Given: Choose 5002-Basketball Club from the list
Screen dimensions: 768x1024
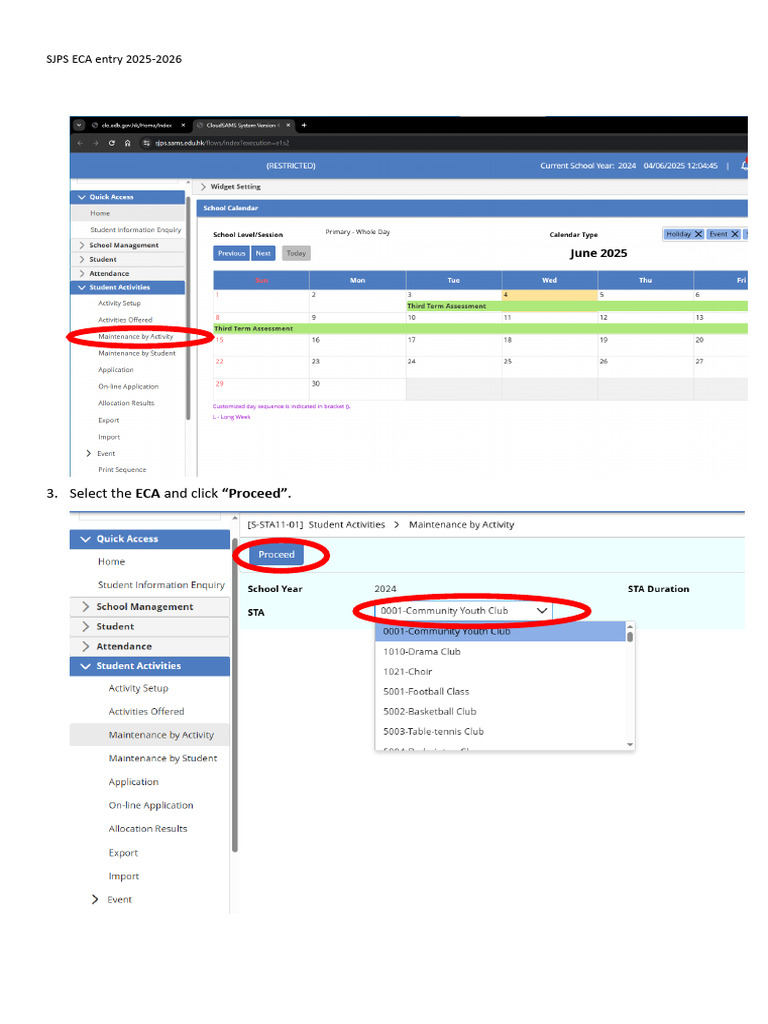Looking at the screenshot, I should click(500, 711).
